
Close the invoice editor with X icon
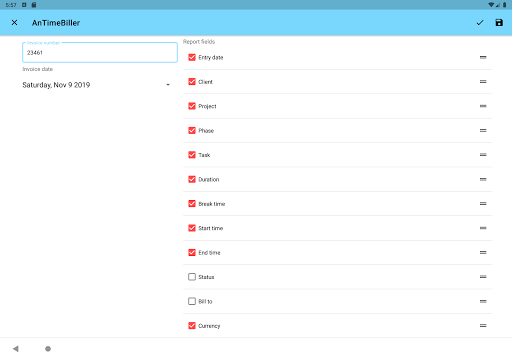pyautogui.click(x=14, y=23)
